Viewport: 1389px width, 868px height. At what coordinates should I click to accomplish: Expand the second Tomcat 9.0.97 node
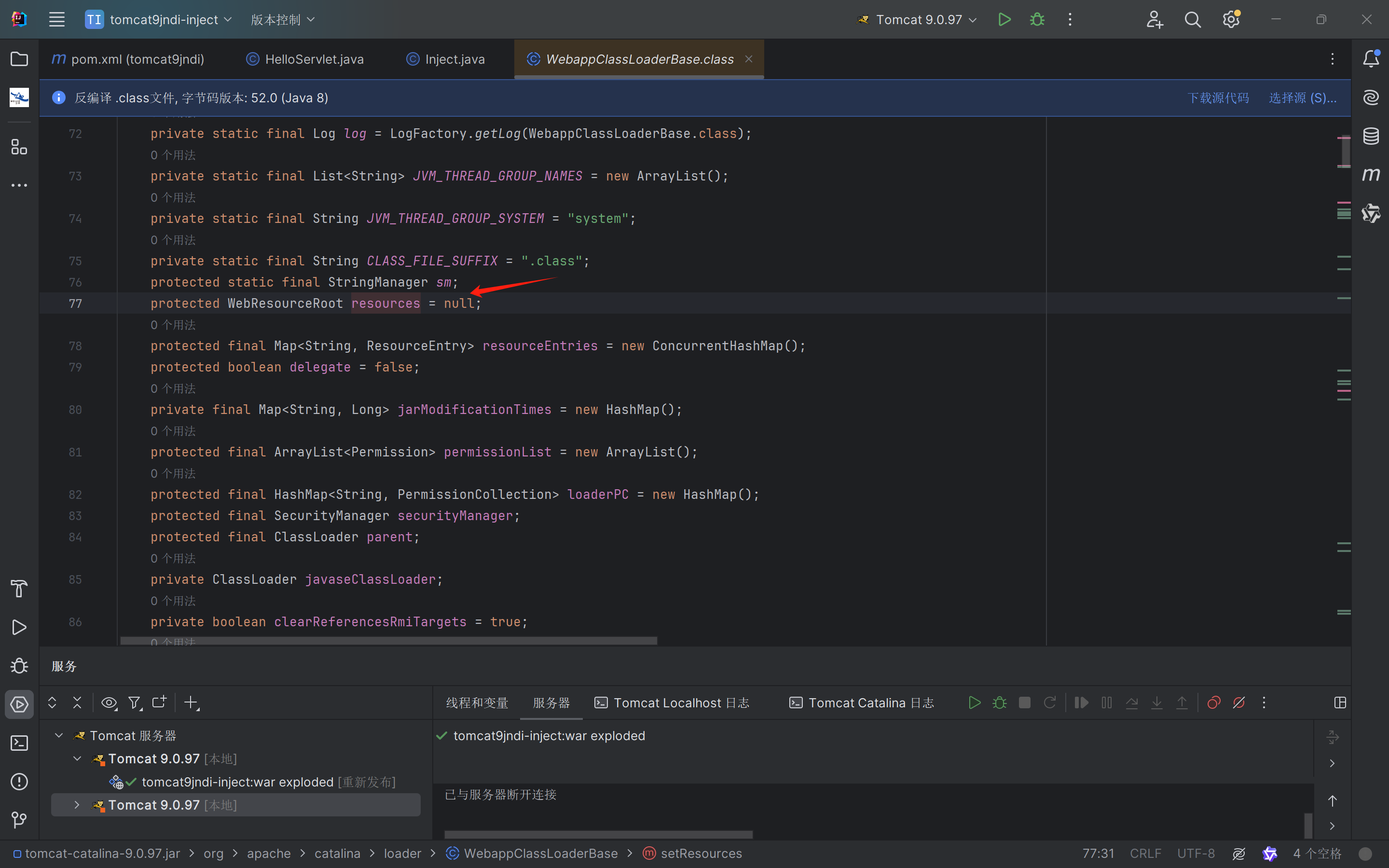tap(77, 805)
